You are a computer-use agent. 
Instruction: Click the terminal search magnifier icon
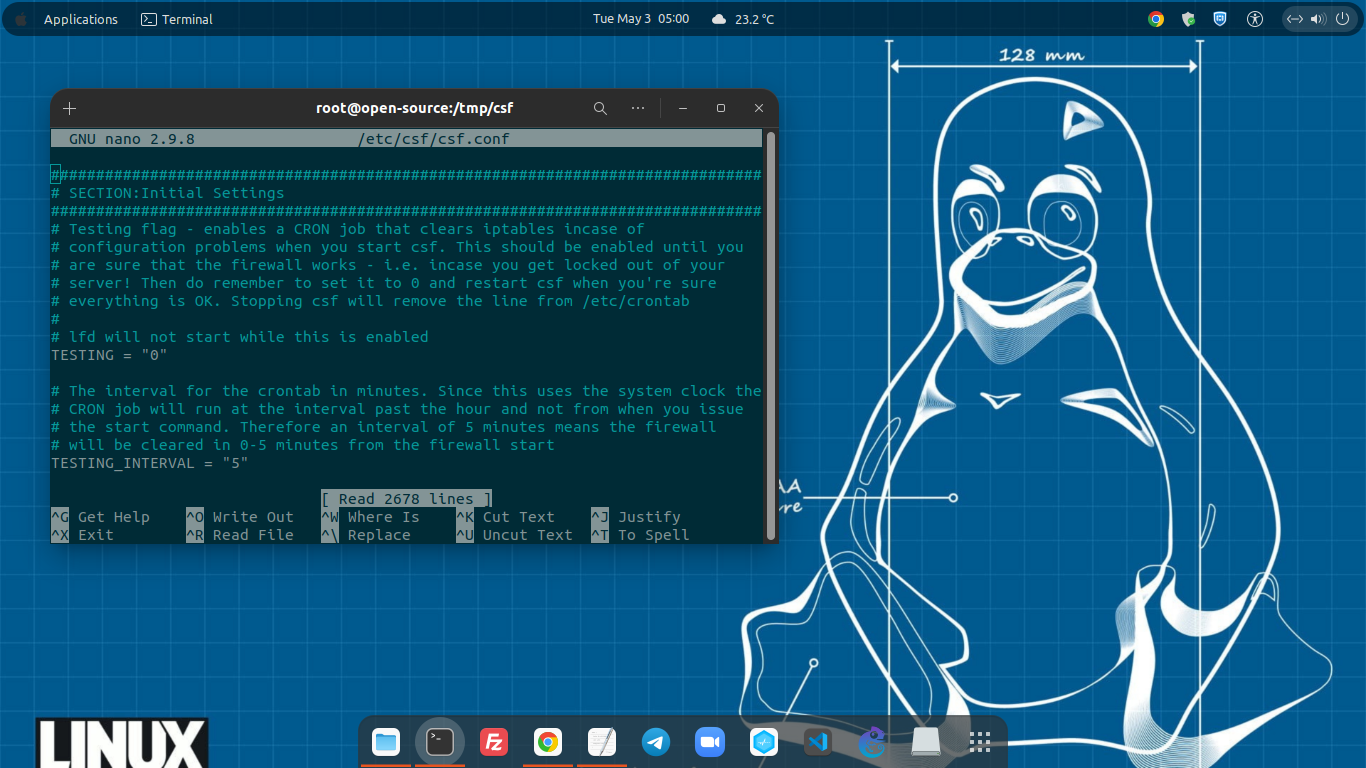tap(600, 108)
